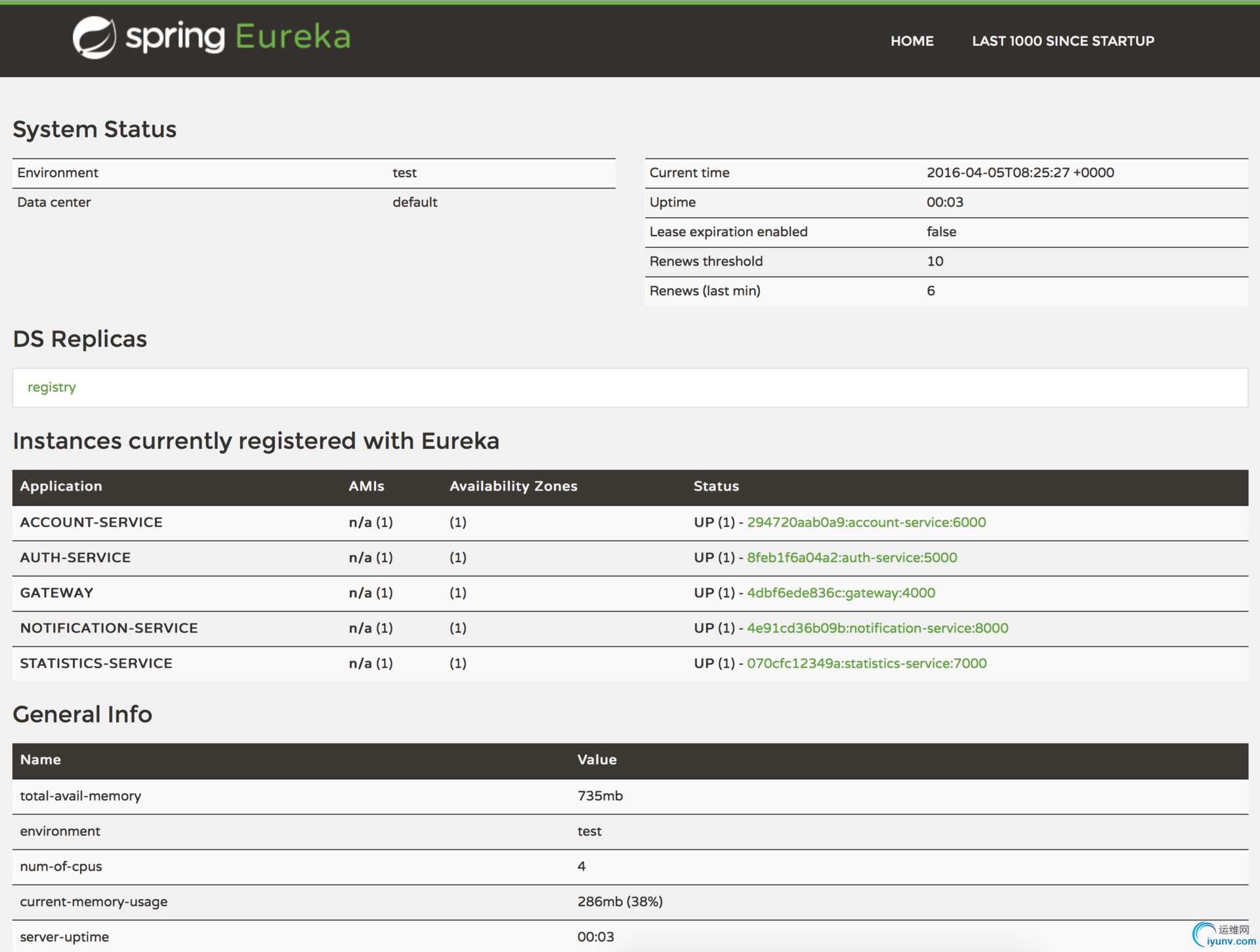The image size is (1260, 952).
Task: Select the Instances currently registered heading
Action: (x=256, y=441)
